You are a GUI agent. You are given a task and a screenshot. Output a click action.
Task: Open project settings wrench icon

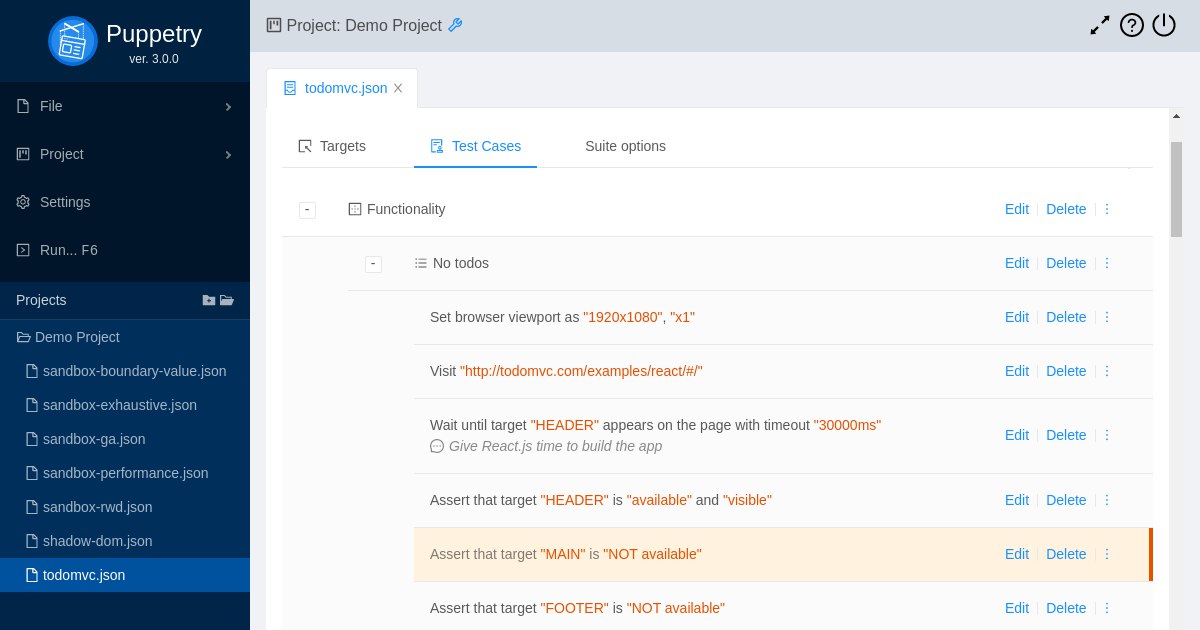(x=455, y=25)
